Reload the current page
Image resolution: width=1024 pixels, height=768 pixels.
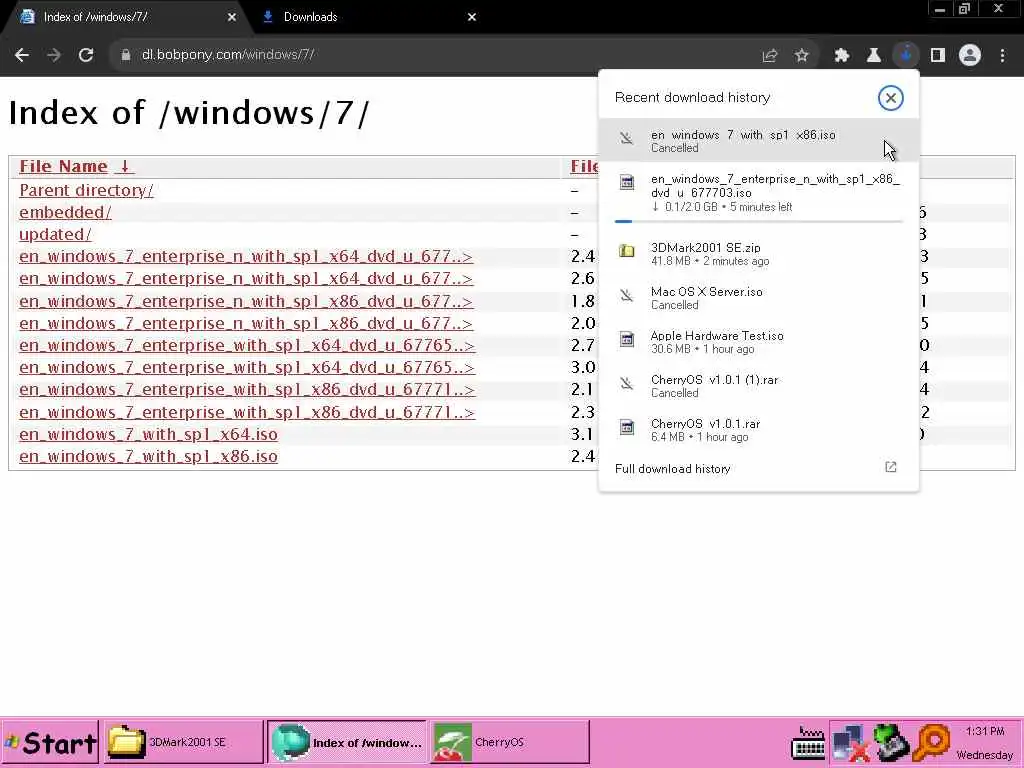[86, 56]
